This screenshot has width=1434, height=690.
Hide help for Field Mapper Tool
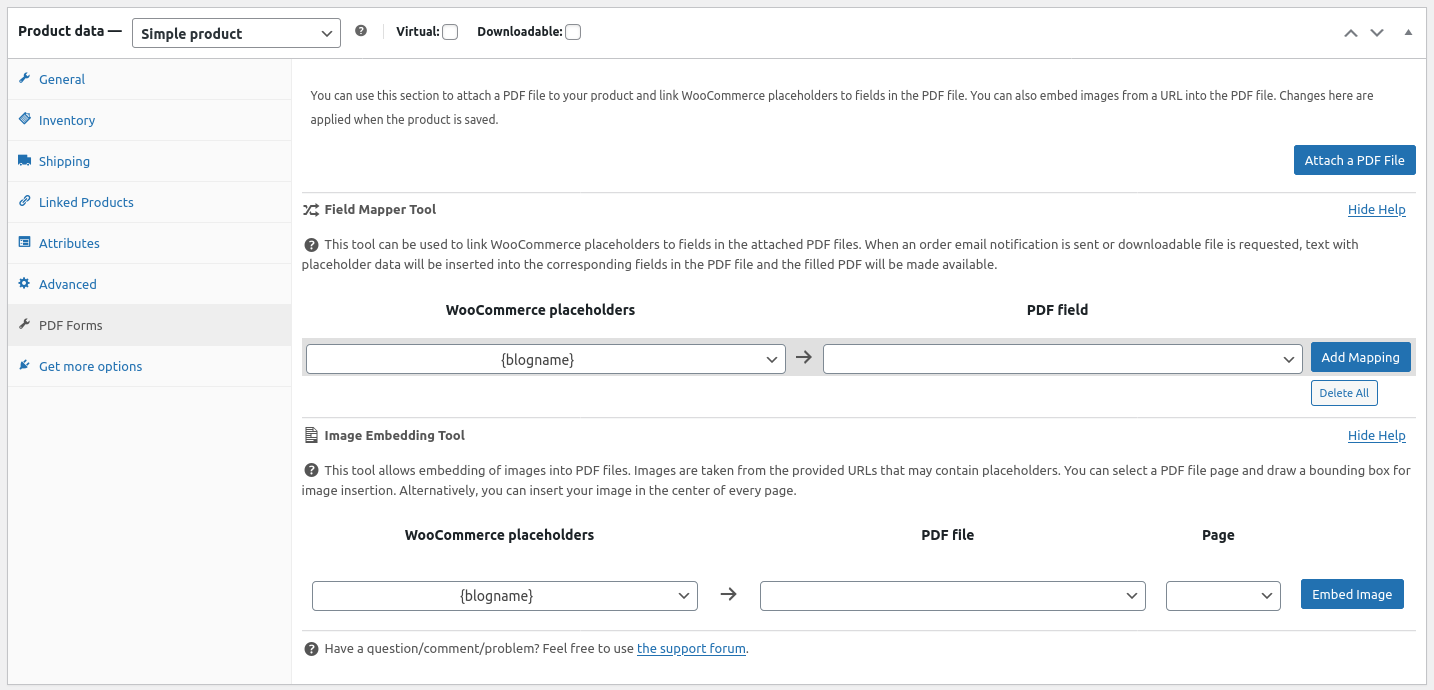(x=1376, y=210)
